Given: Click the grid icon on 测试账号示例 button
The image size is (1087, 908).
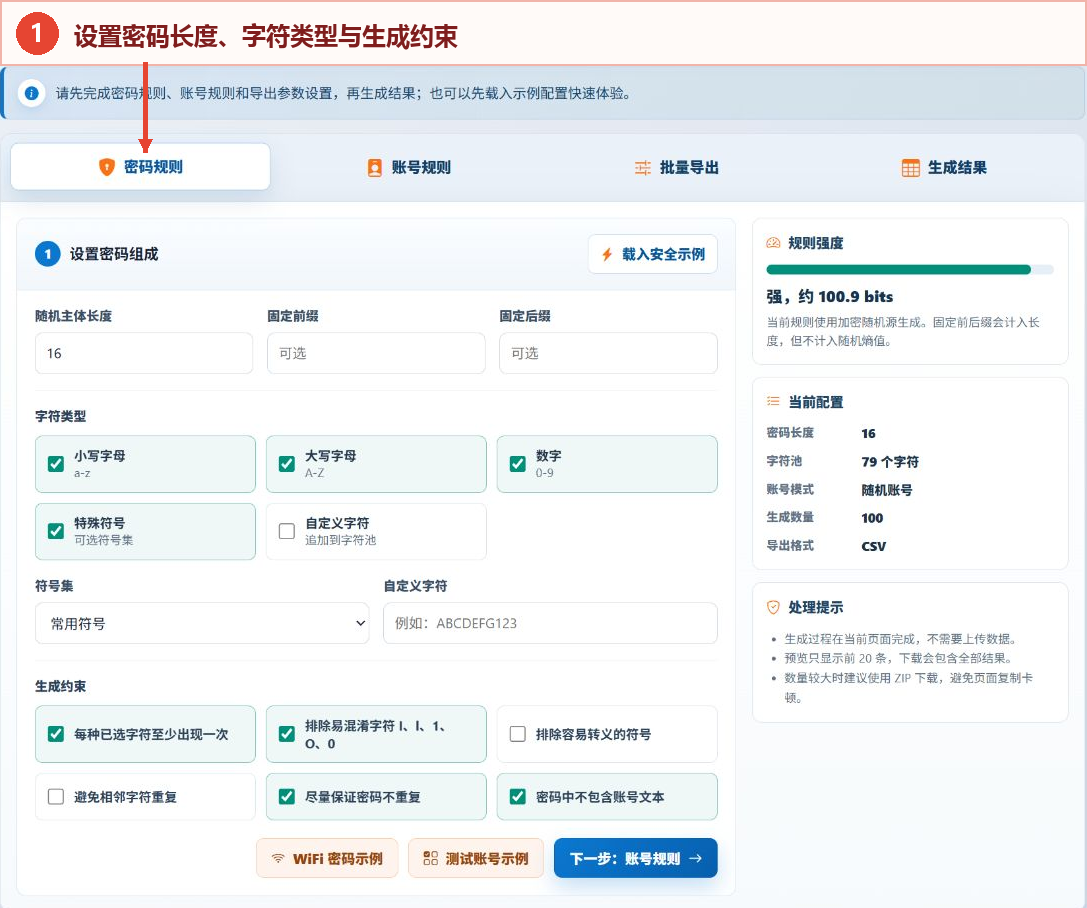Looking at the screenshot, I should pos(431,859).
